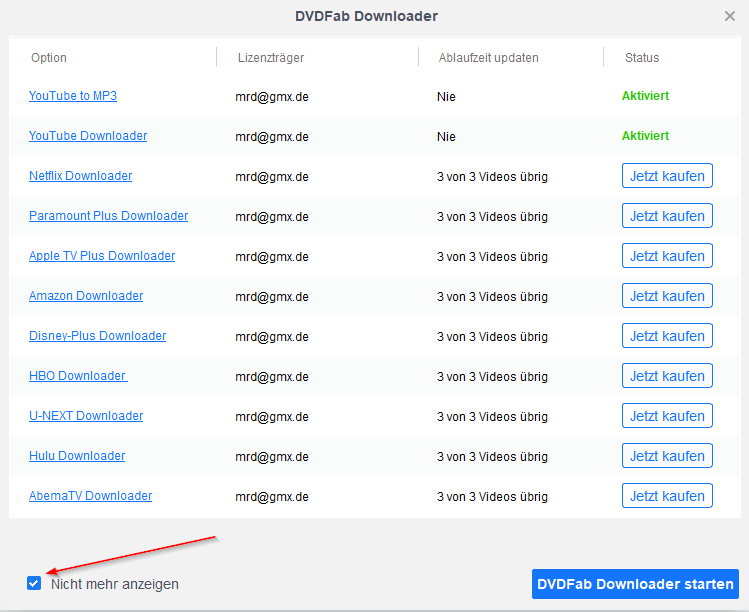Select the 'Ablaufzeit updaten' column header

(489, 58)
